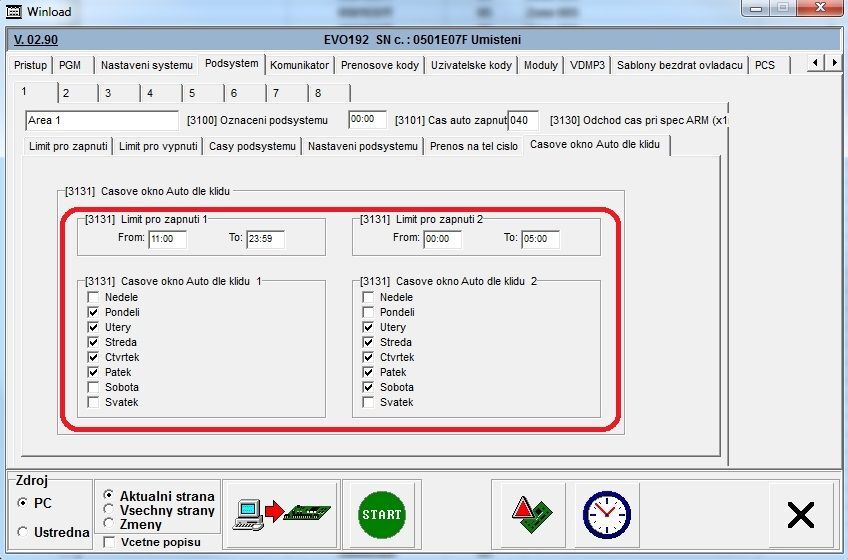Switch to the Komunikator tab

(299, 65)
